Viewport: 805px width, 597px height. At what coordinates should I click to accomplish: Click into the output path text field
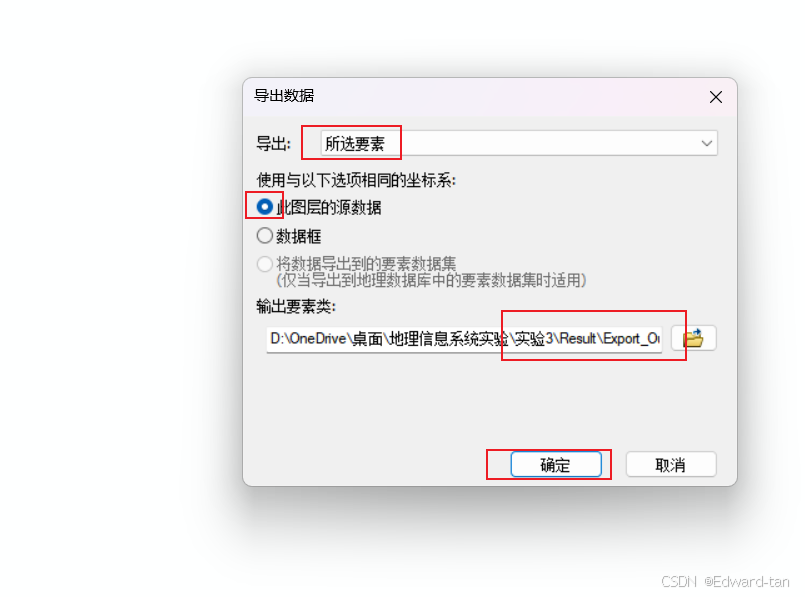464,339
